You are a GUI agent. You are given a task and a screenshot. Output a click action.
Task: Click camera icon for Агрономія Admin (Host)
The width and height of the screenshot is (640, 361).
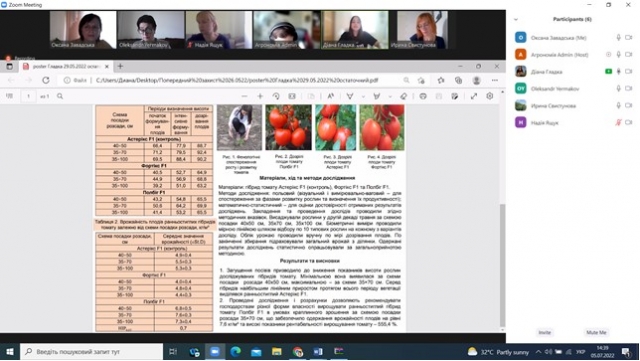coord(629,54)
